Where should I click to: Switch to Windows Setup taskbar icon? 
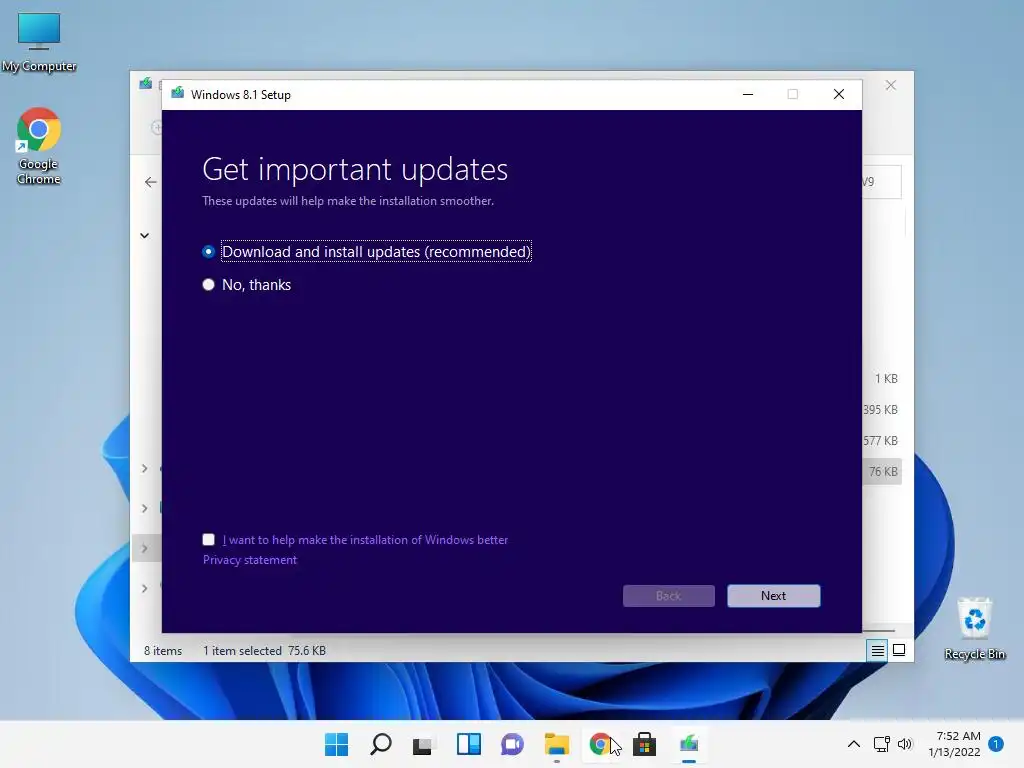[689, 744]
